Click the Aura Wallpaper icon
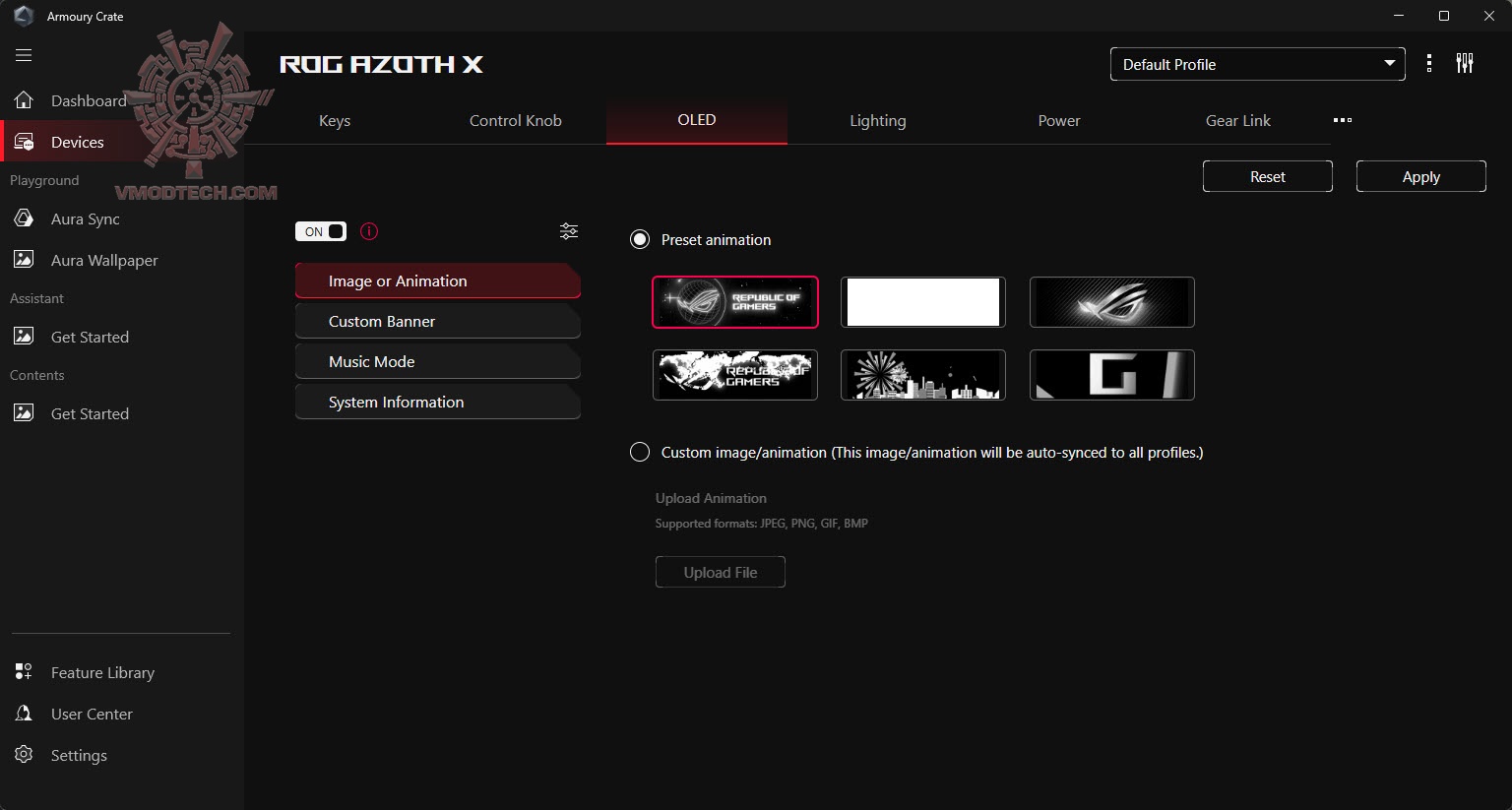The width and height of the screenshot is (1512, 810). tap(24, 260)
